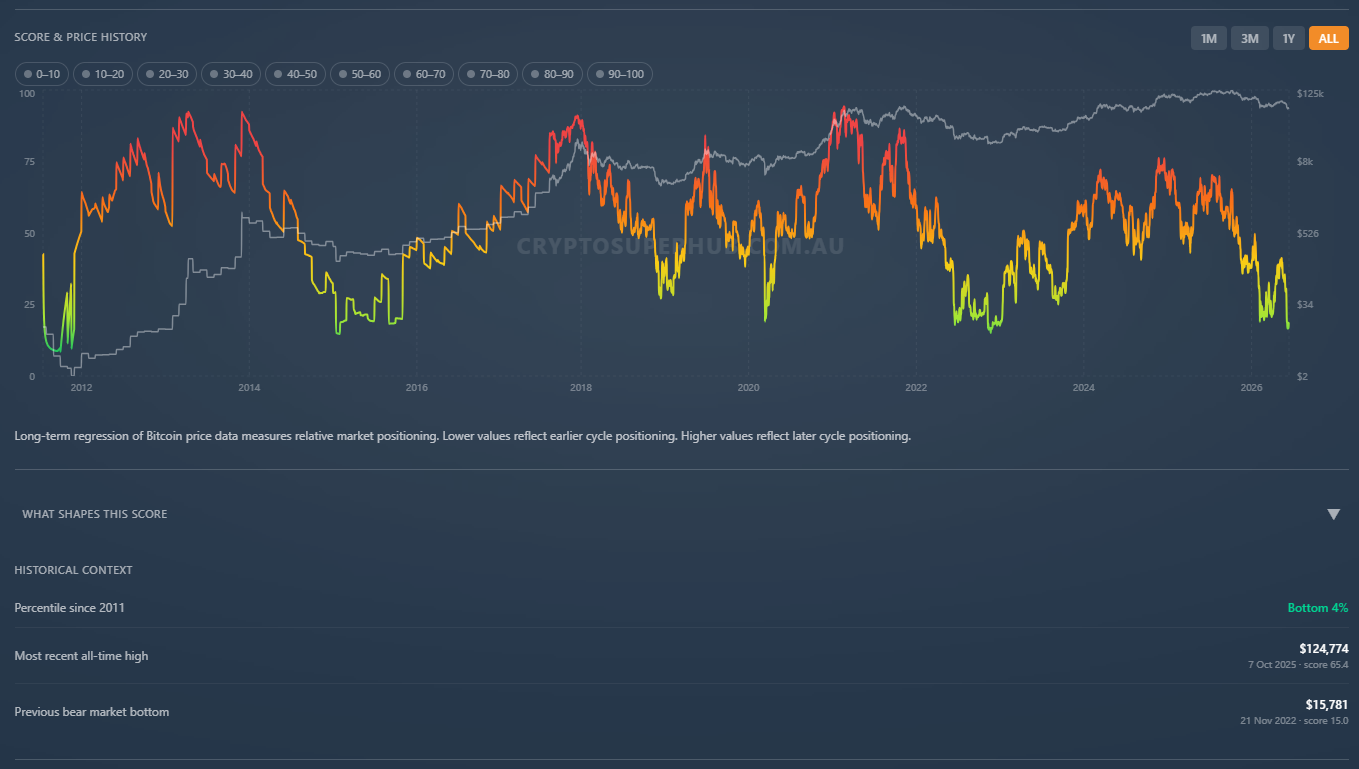Viewport: 1359px width, 769px height.
Task: Click the 21 Nov 2022 score 15.0 note
Action: coord(1295,720)
